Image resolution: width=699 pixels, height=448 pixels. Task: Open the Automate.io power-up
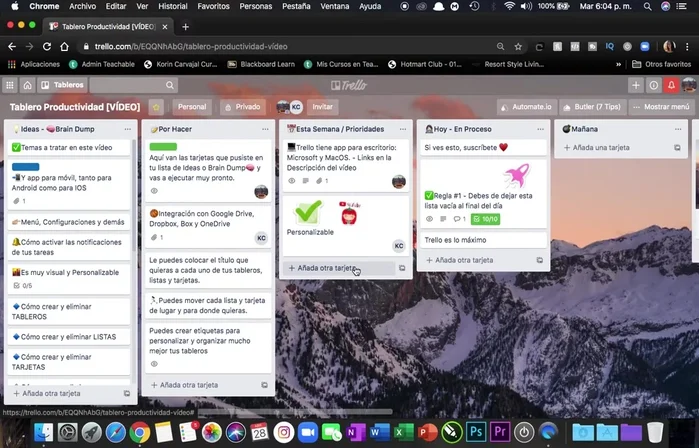point(525,106)
